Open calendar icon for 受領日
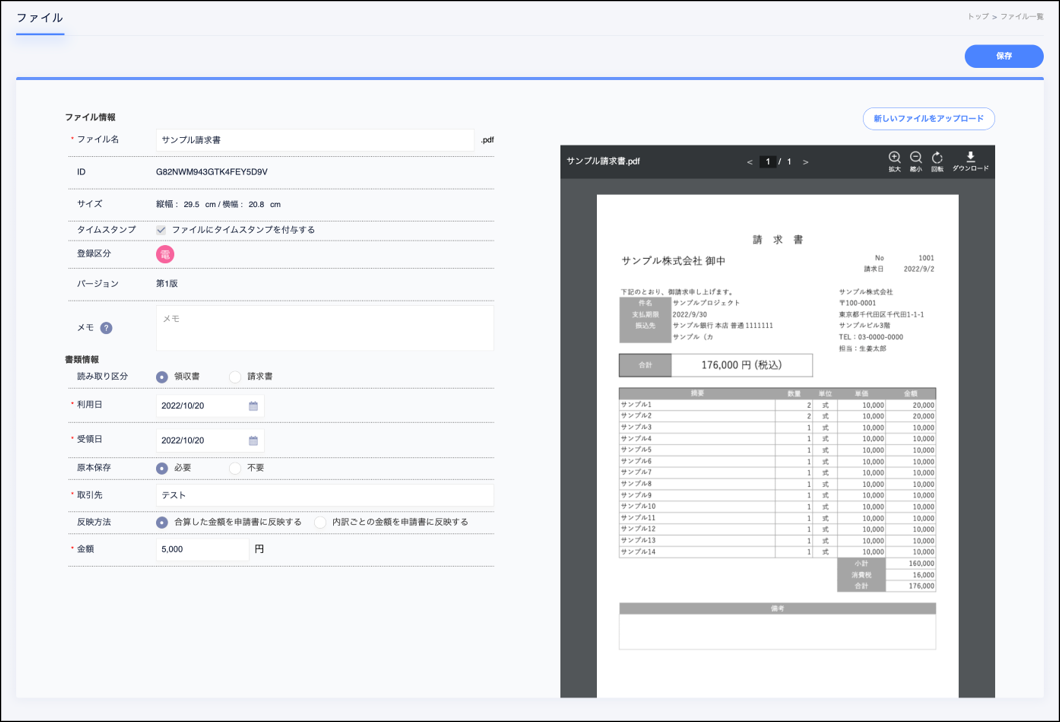Viewport: 1060px width, 722px height. coord(253,440)
